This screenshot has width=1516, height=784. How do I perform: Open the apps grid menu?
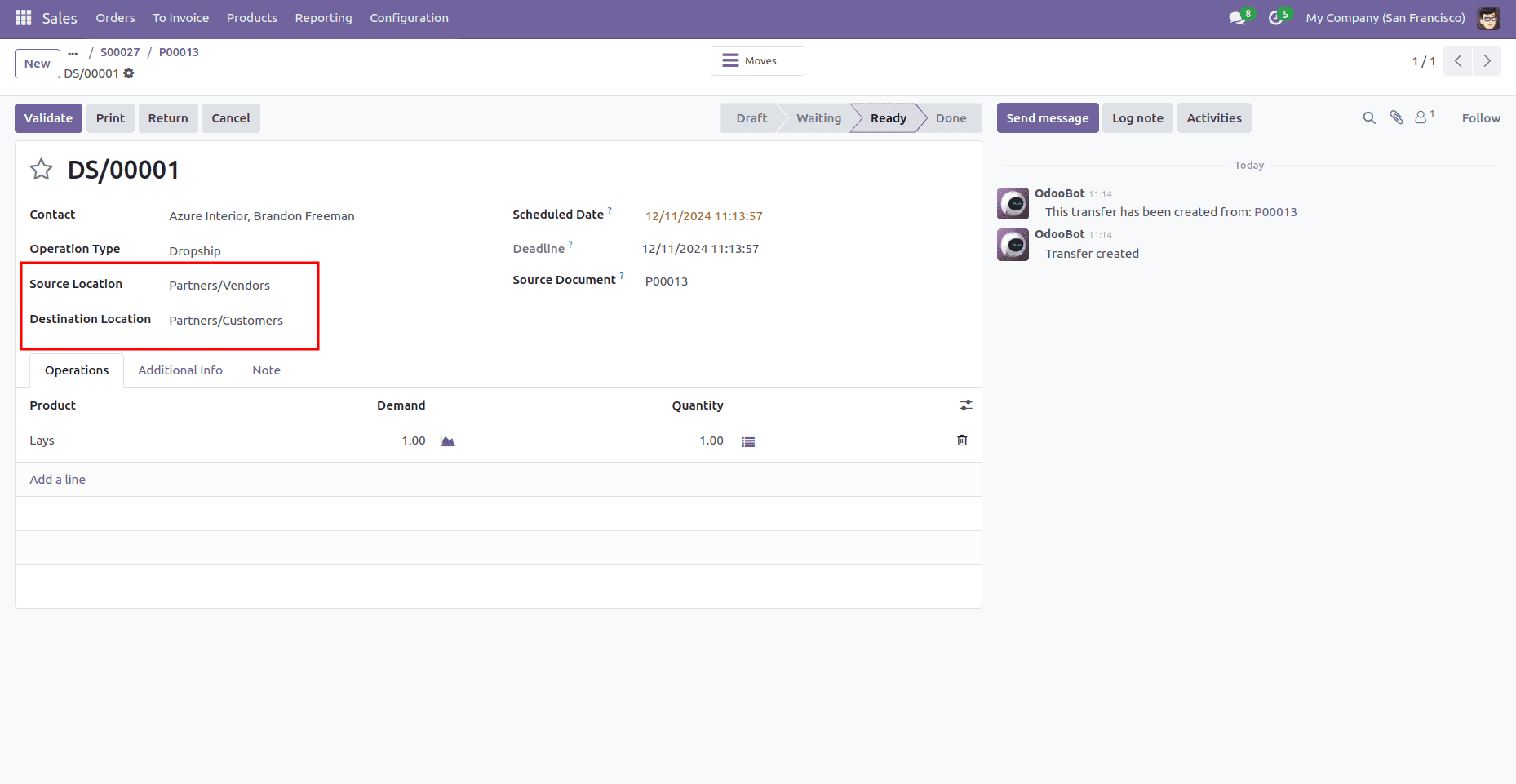(x=23, y=17)
